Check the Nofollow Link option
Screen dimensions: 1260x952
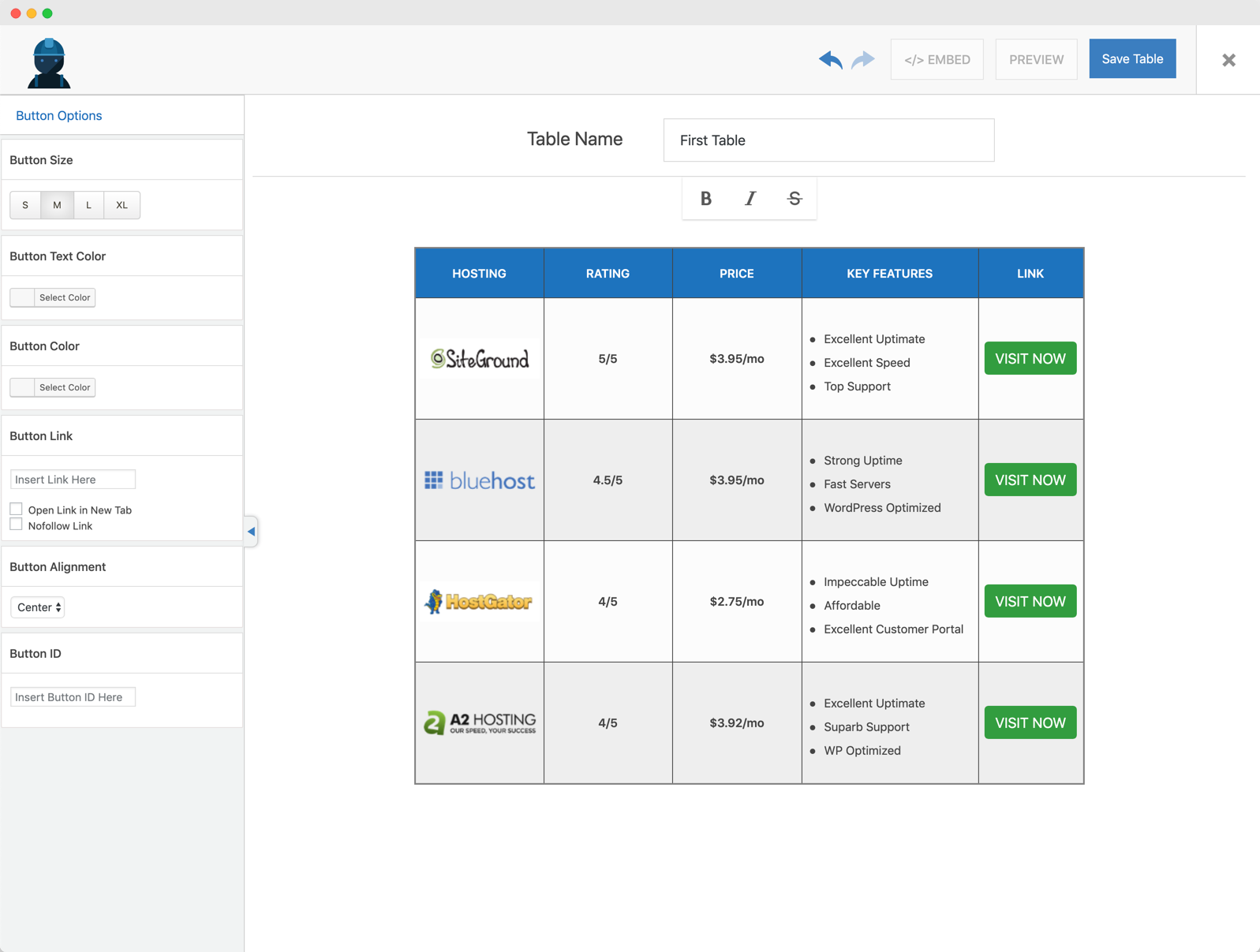tap(16, 525)
